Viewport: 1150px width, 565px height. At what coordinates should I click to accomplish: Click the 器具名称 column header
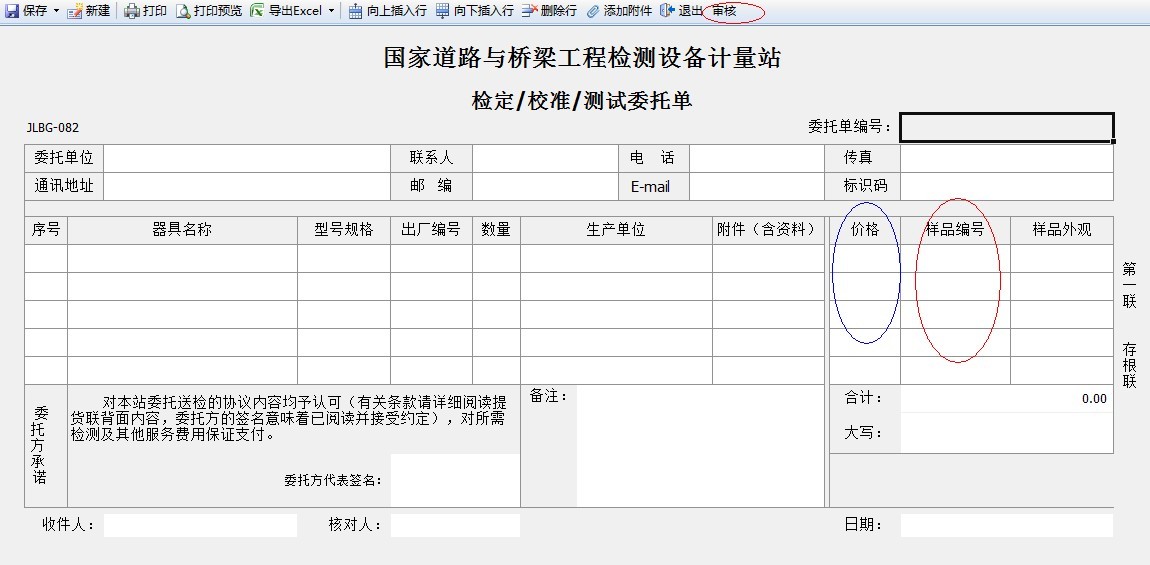pyautogui.click(x=183, y=230)
